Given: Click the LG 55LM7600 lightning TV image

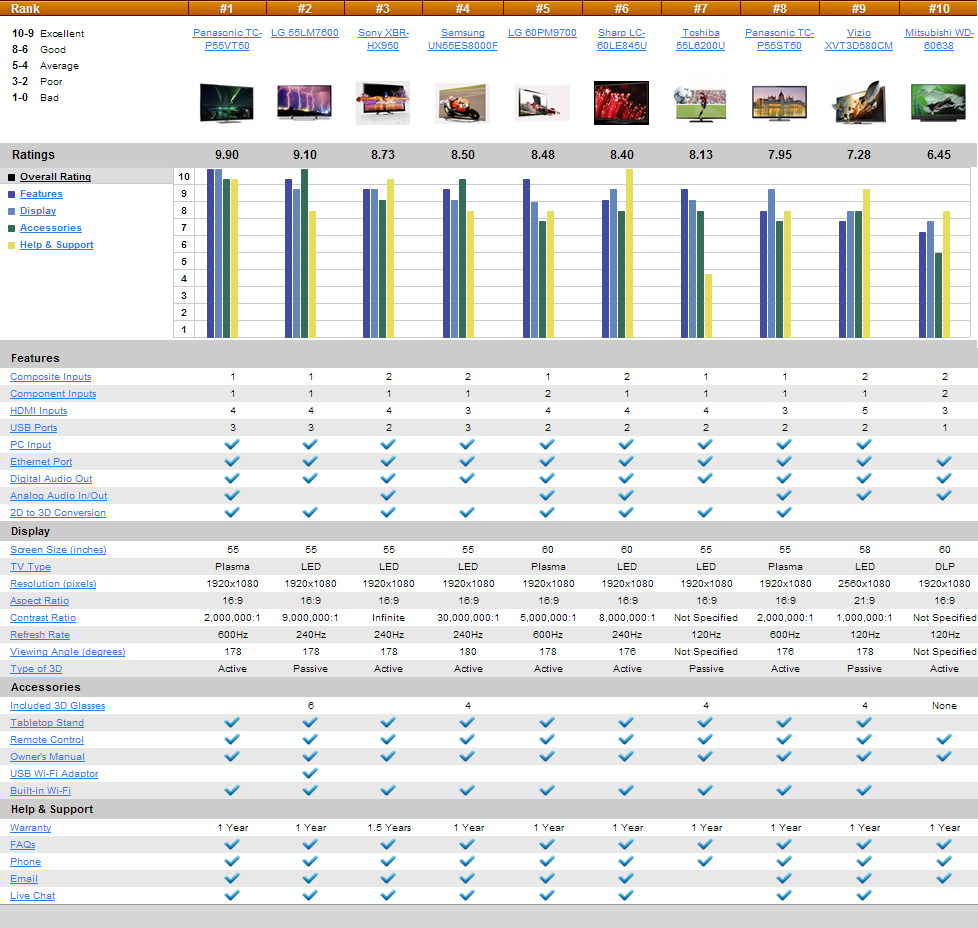Looking at the screenshot, I should 304,103.
